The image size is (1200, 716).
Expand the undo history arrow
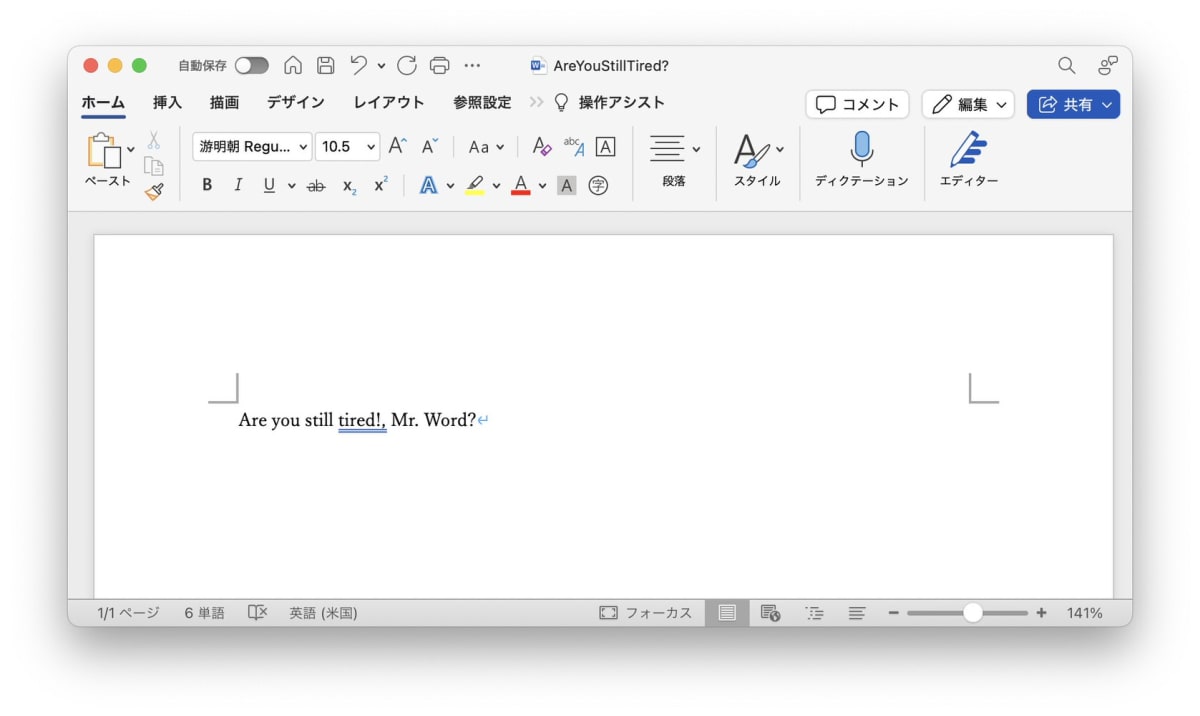click(381, 66)
